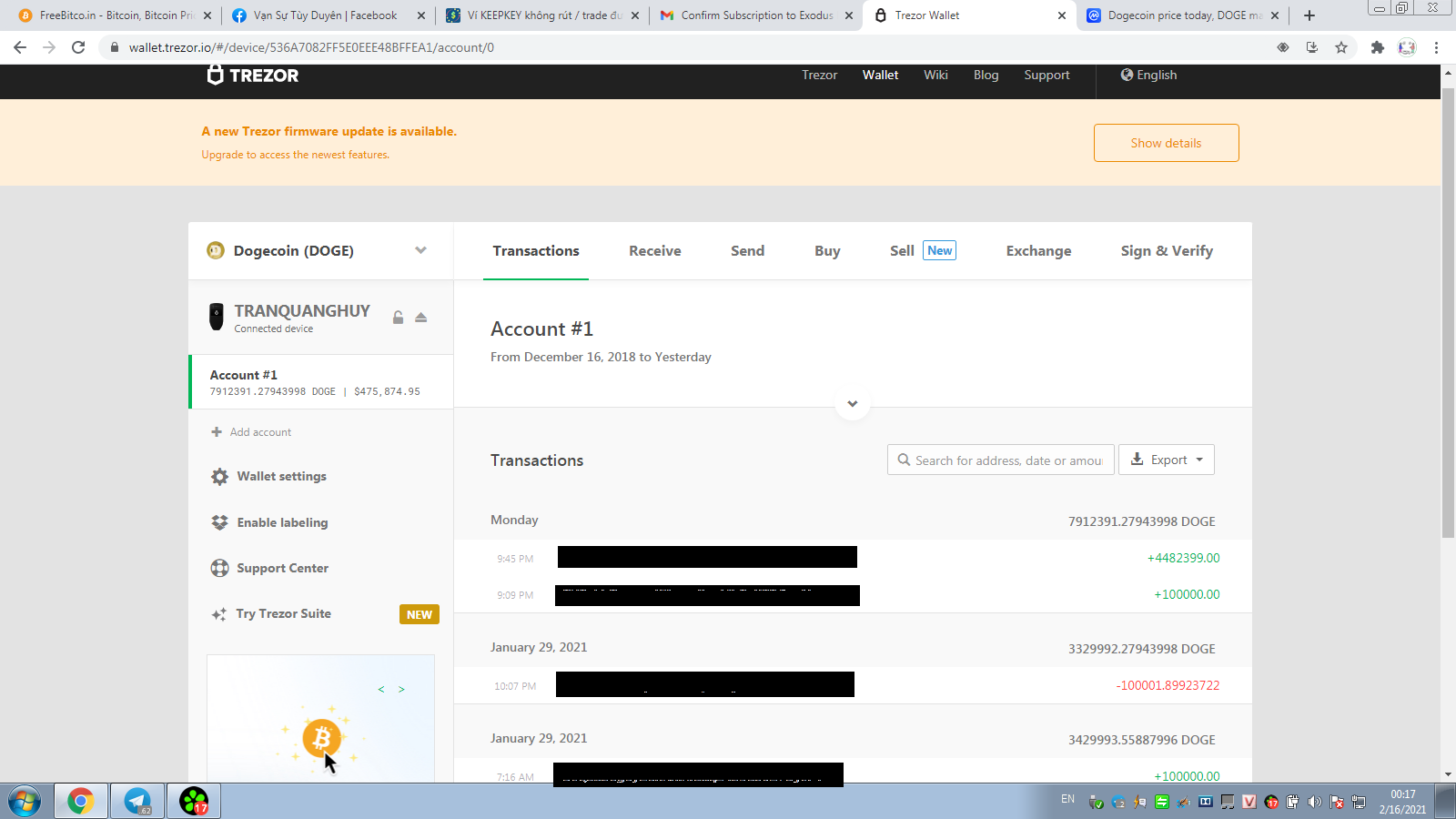
Task: Click the Add account link
Action: 260,432
